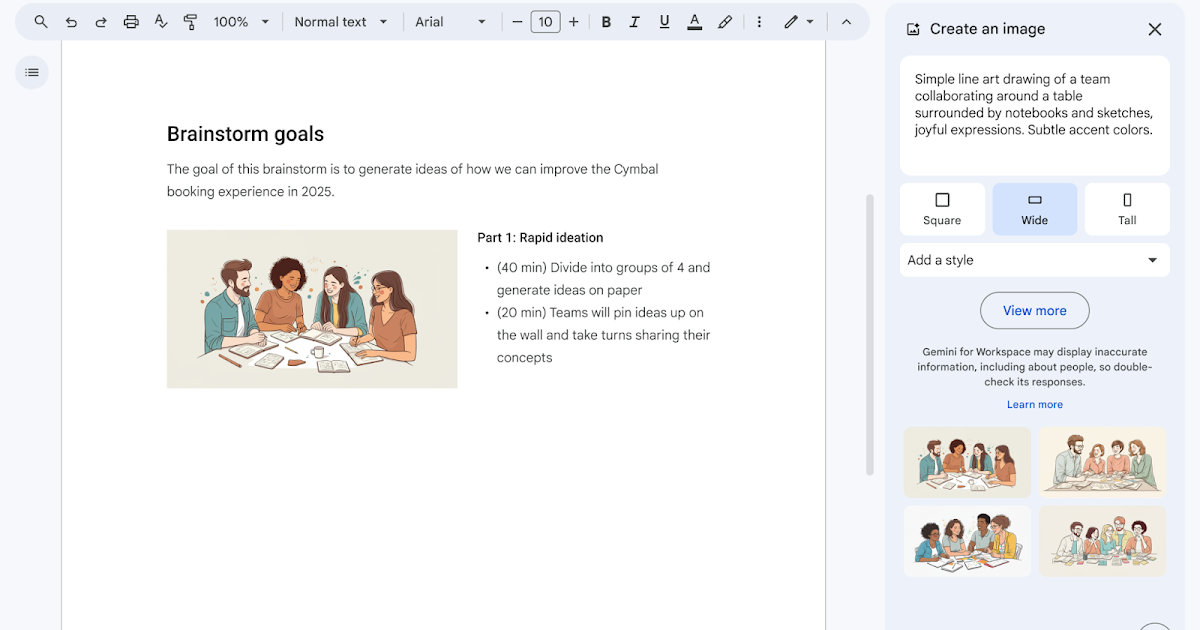The image size is (1200, 630).
Task: Collapse the toolbar with the up chevron
Action: click(846, 22)
